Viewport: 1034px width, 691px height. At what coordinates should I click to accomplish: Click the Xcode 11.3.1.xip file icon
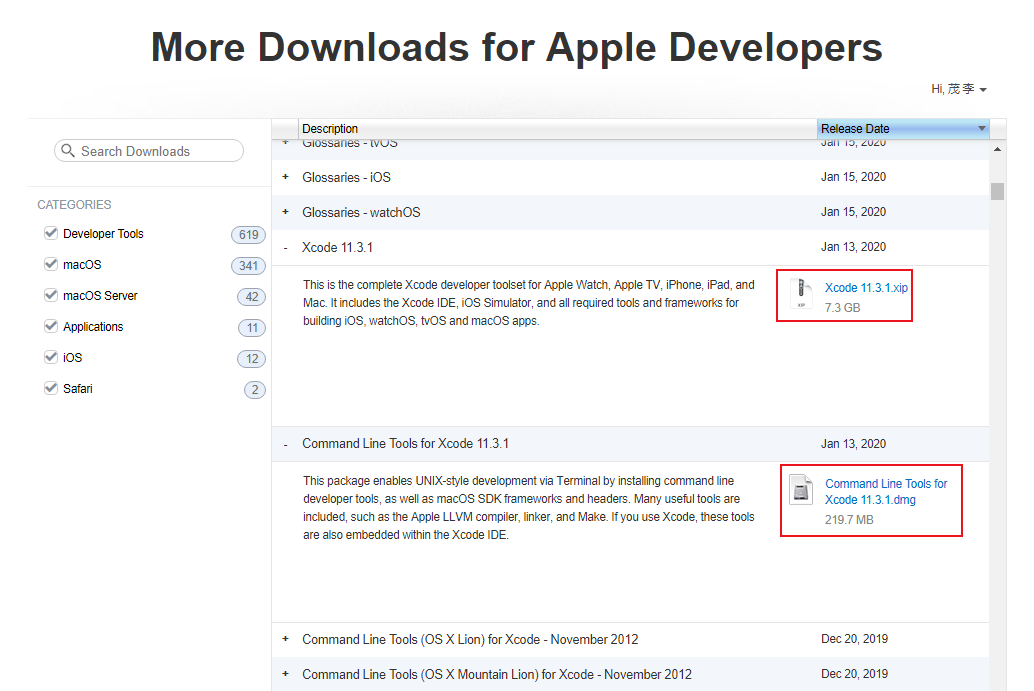[x=801, y=294]
